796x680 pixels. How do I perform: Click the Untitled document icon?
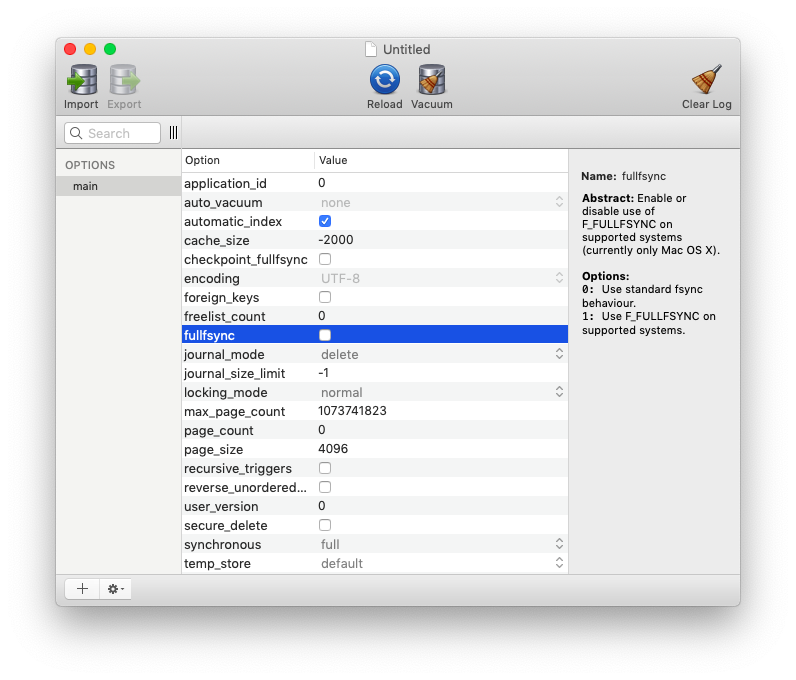pos(371,49)
